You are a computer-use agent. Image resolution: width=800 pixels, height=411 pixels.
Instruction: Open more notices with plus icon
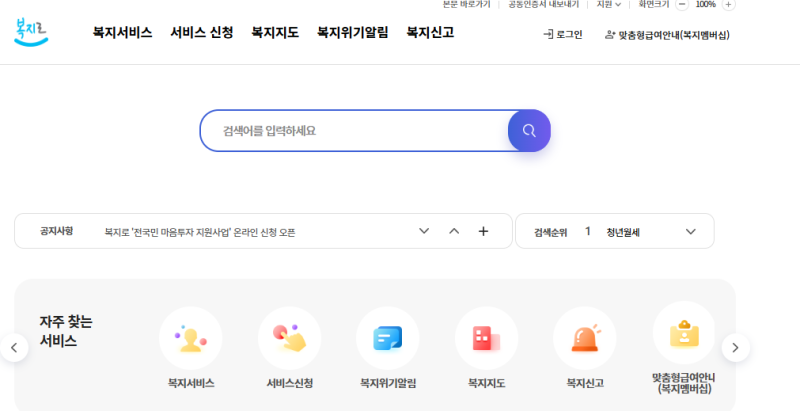click(x=483, y=231)
